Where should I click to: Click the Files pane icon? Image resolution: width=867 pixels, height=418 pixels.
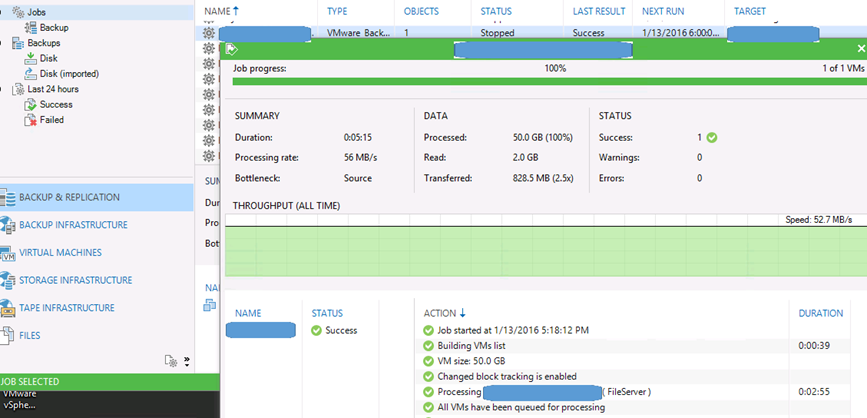click(x=8, y=336)
